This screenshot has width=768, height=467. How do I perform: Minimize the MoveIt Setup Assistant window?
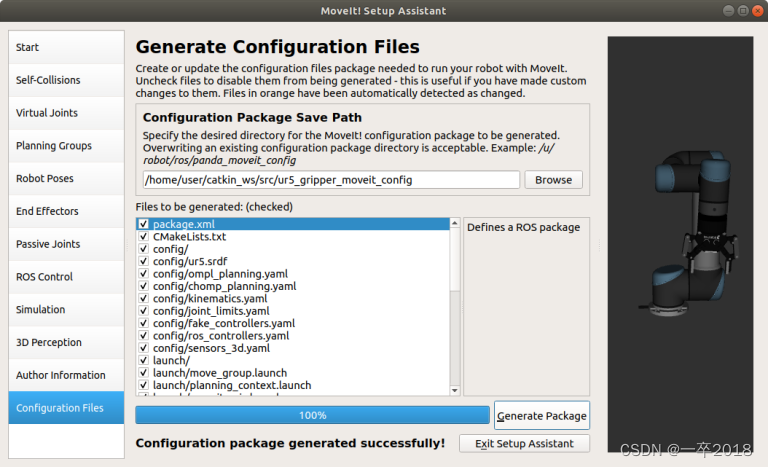coord(728,11)
